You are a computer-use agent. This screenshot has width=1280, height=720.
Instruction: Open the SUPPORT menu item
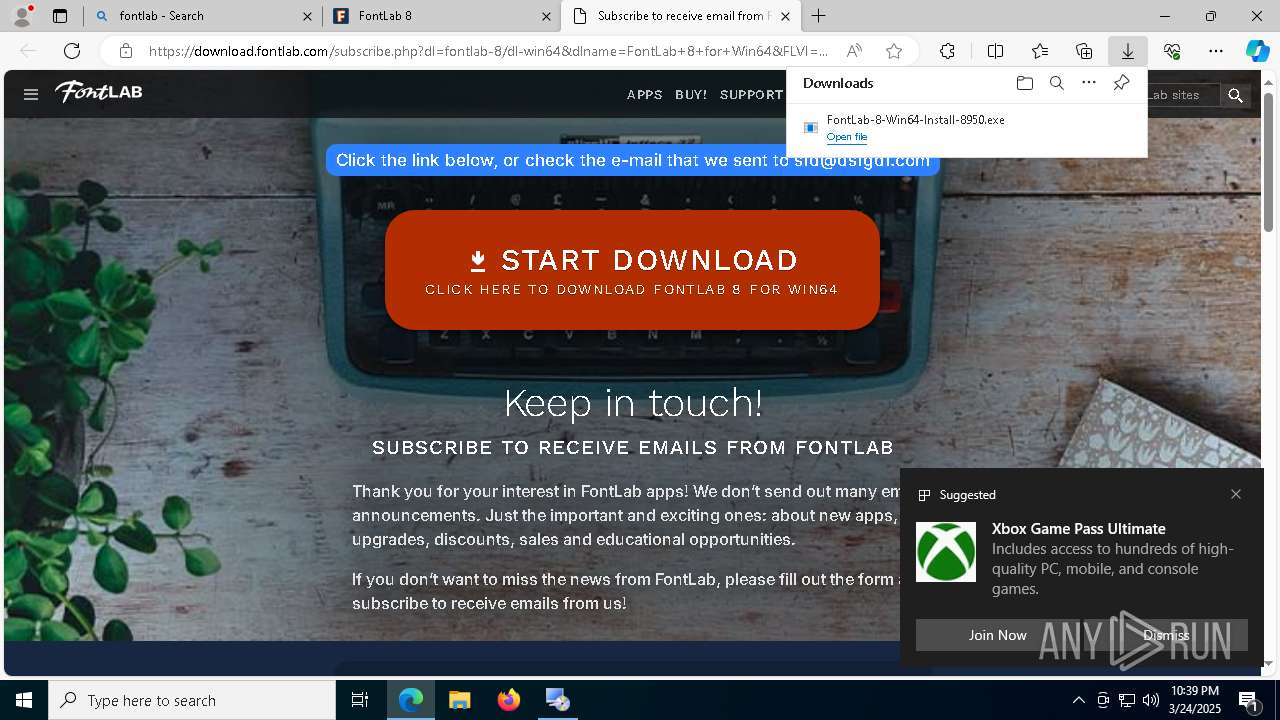(751, 95)
